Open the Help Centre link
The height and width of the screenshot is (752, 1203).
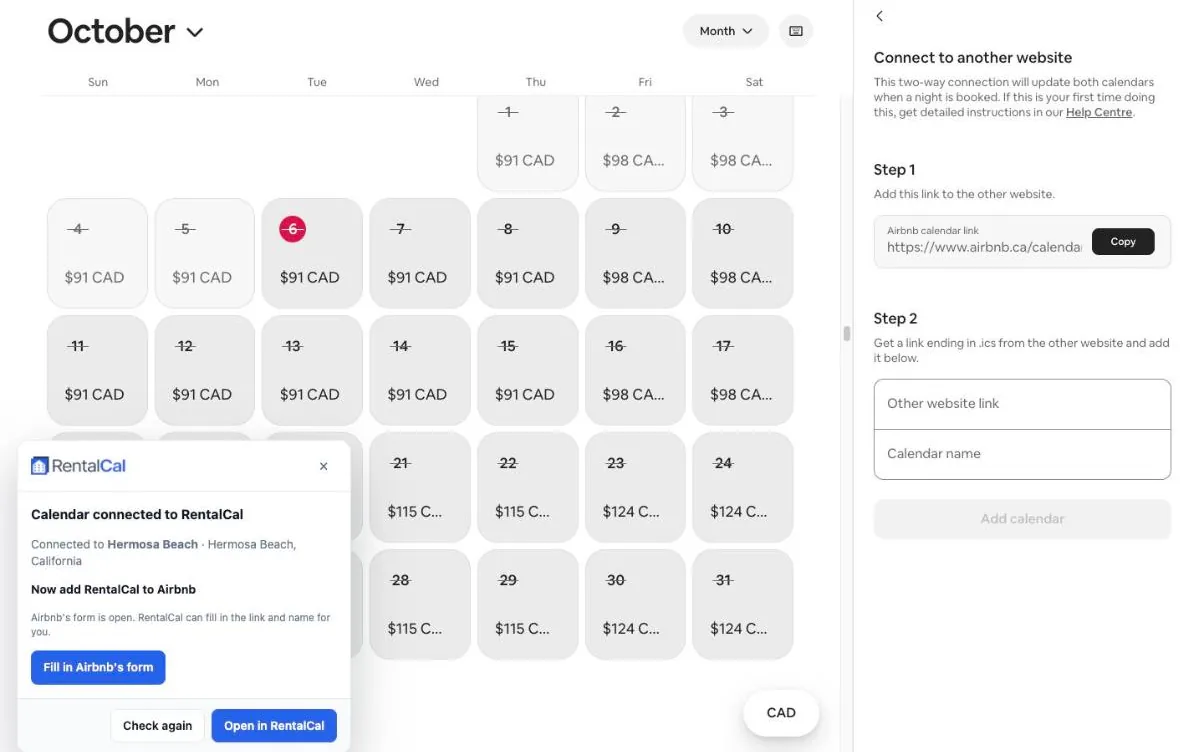tap(1099, 113)
